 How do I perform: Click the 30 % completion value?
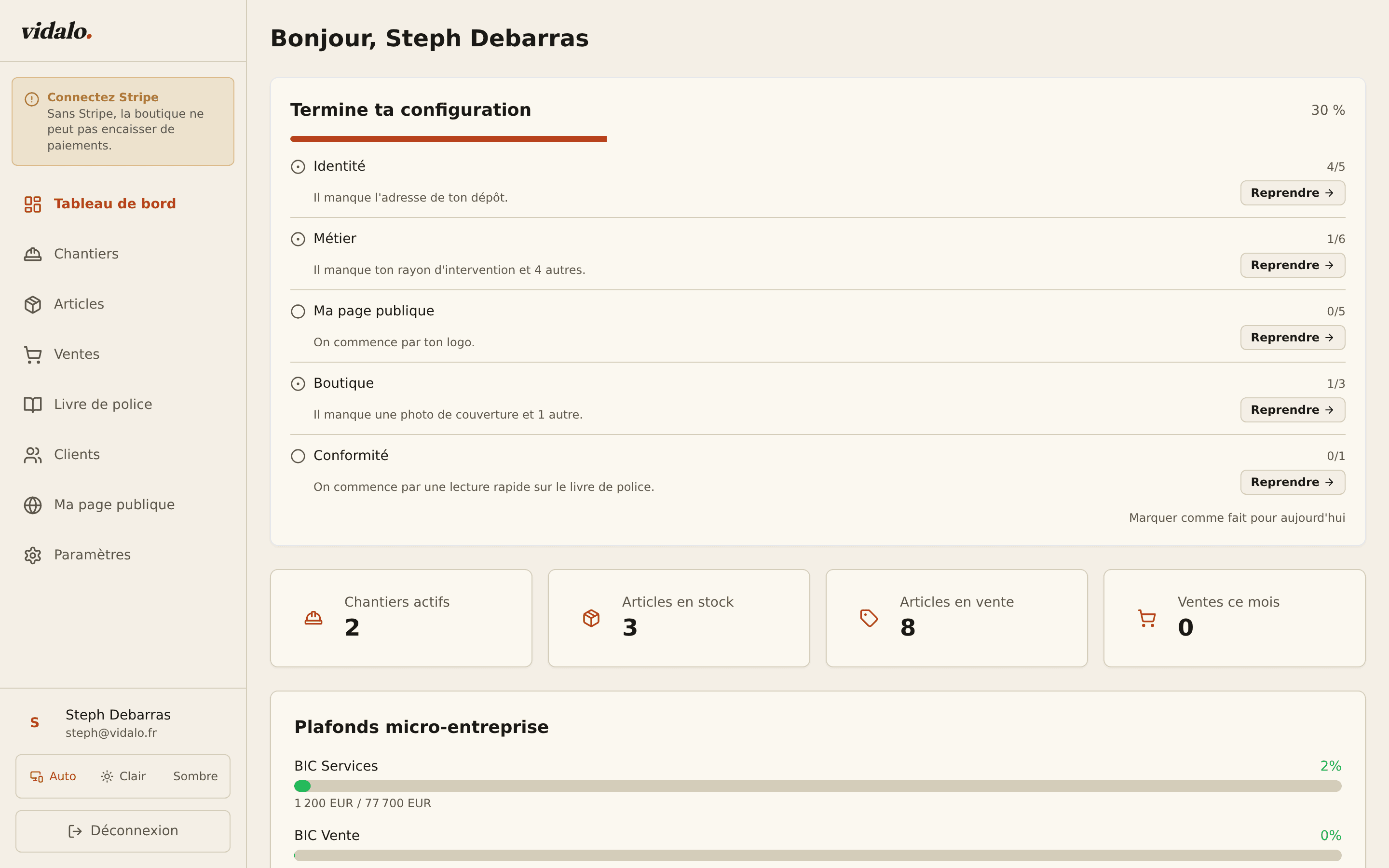pos(1328,110)
